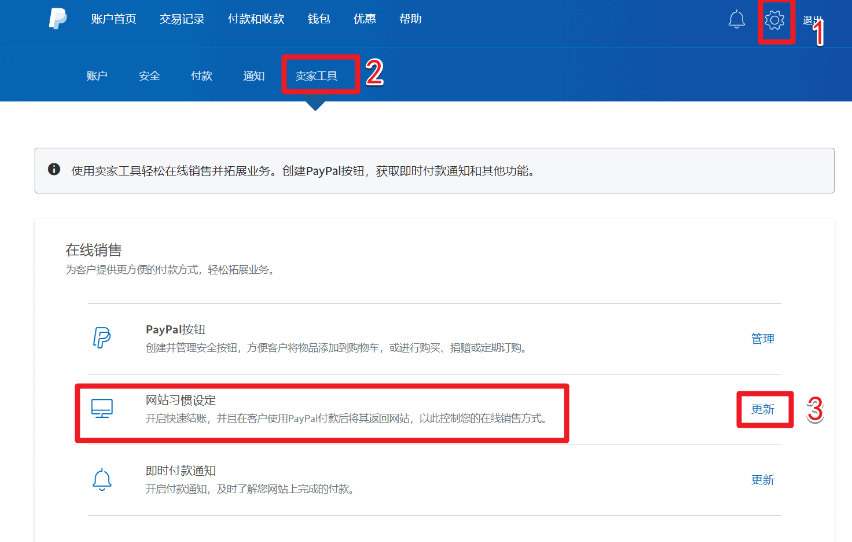Click 管理 link for PayPal按钮
The image size is (852, 542).
tap(762, 339)
